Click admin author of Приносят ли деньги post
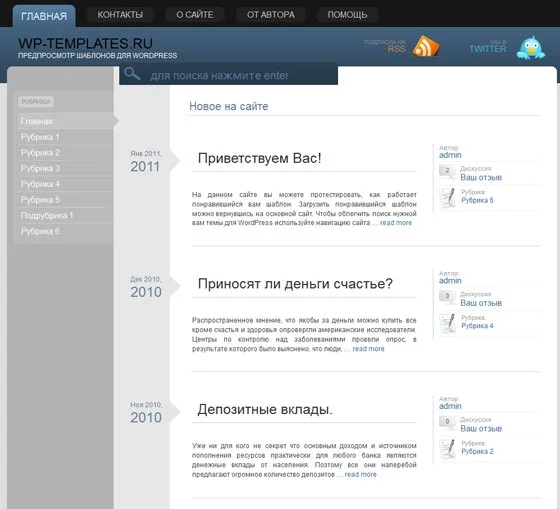560x509 pixels. pyautogui.click(x=450, y=281)
